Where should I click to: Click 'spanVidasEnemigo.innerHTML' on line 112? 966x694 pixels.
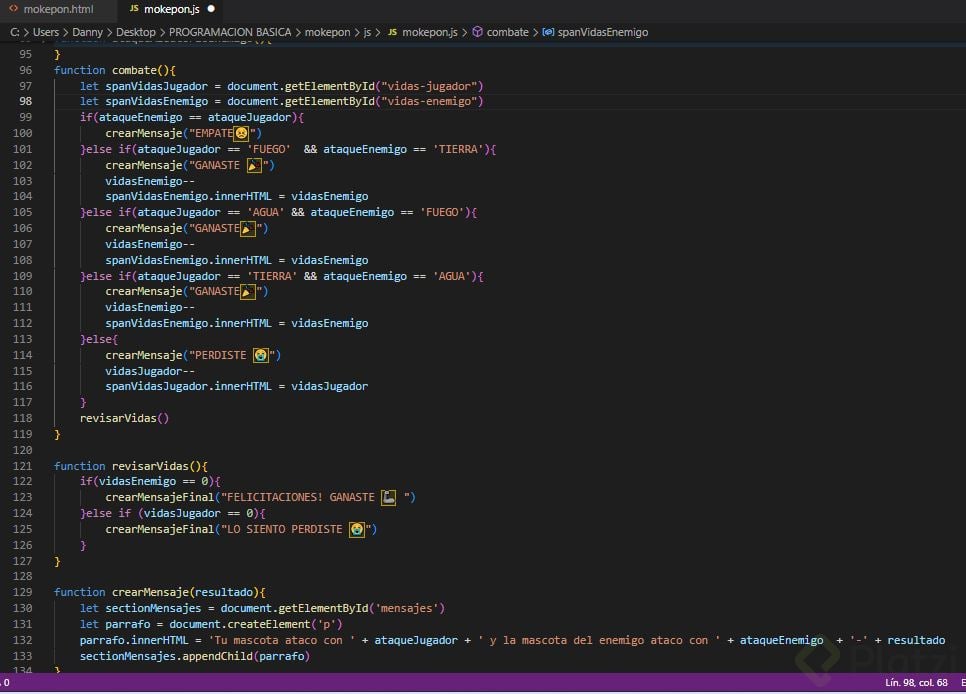(x=188, y=324)
